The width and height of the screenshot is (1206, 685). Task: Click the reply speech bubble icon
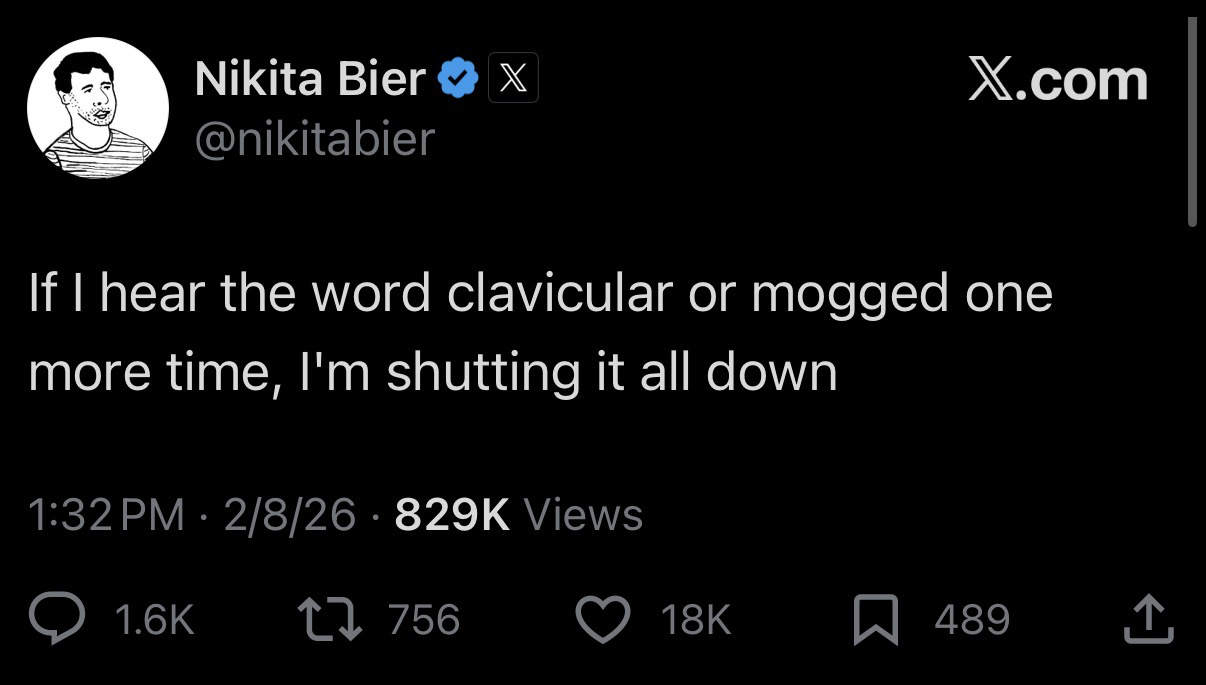coord(60,618)
